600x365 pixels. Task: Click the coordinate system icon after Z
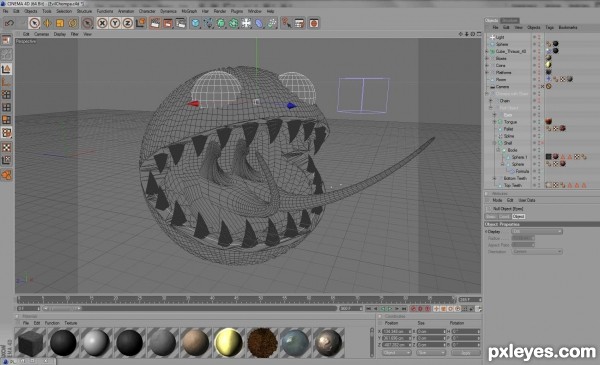[140, 23]
